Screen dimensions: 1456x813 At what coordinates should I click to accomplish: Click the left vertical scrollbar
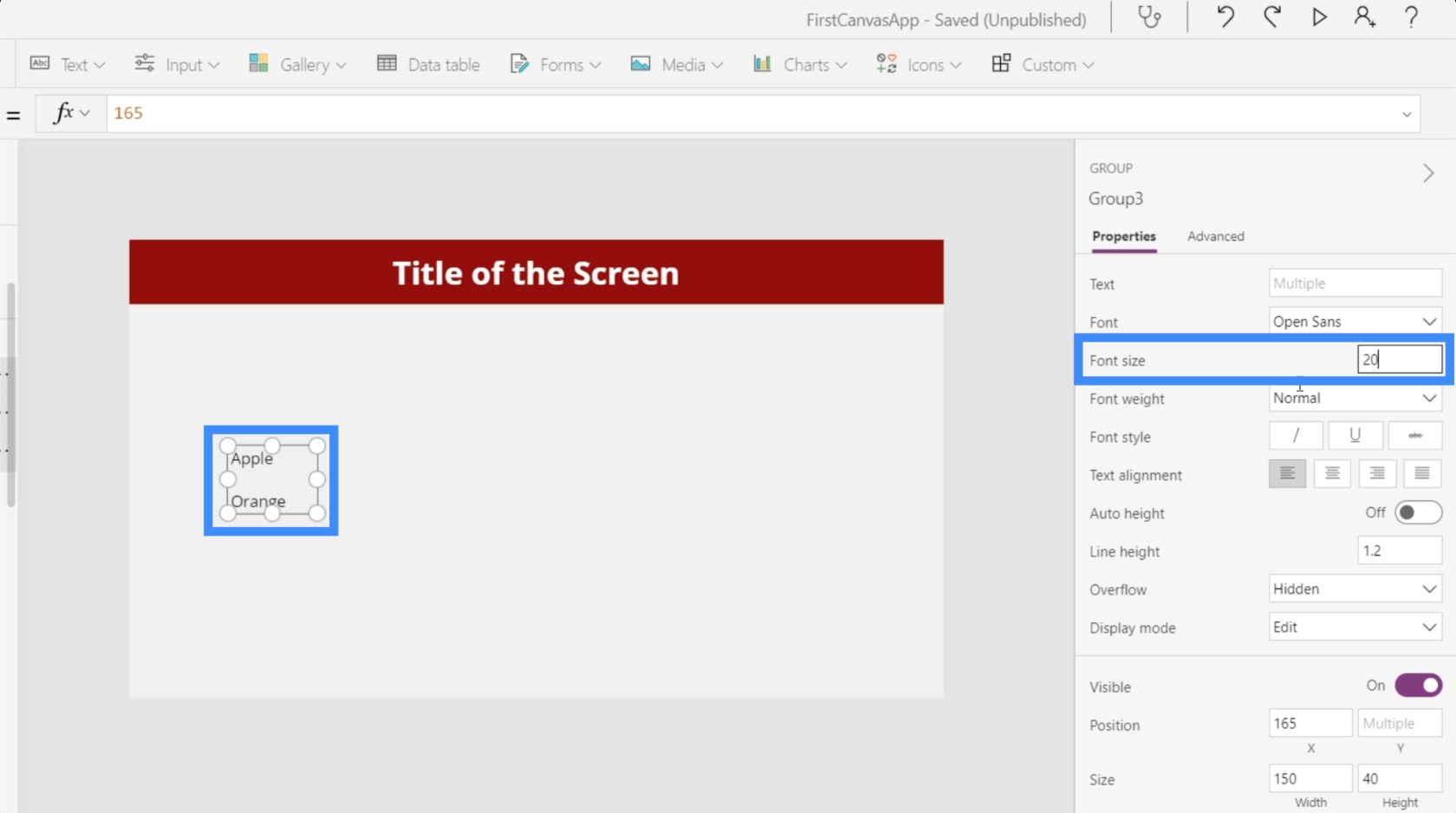coord(10,394)
